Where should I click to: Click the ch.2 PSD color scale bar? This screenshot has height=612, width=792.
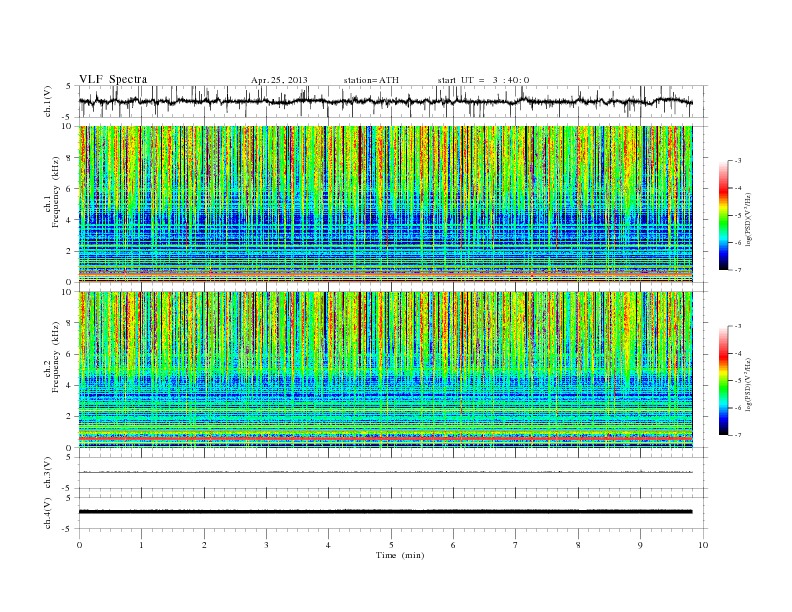(x=723, y=381)
